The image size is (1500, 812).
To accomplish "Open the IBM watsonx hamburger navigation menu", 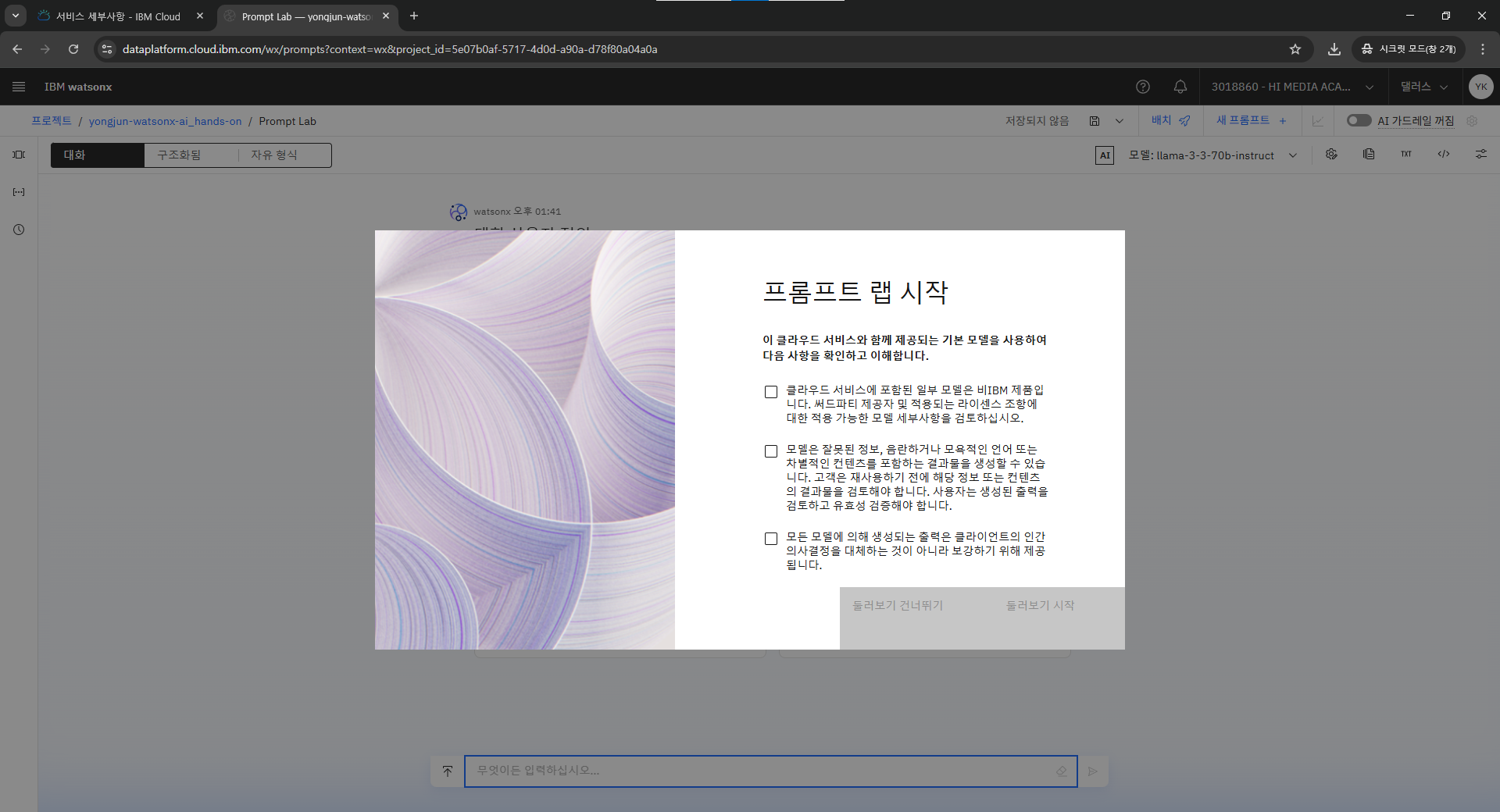I will (19, 87).
